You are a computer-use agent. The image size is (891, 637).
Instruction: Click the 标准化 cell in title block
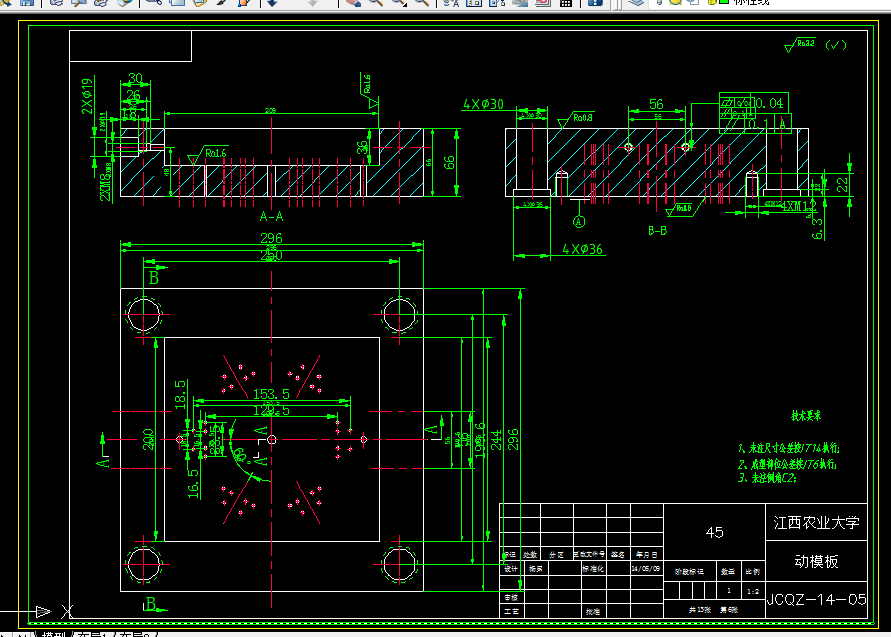593,568
